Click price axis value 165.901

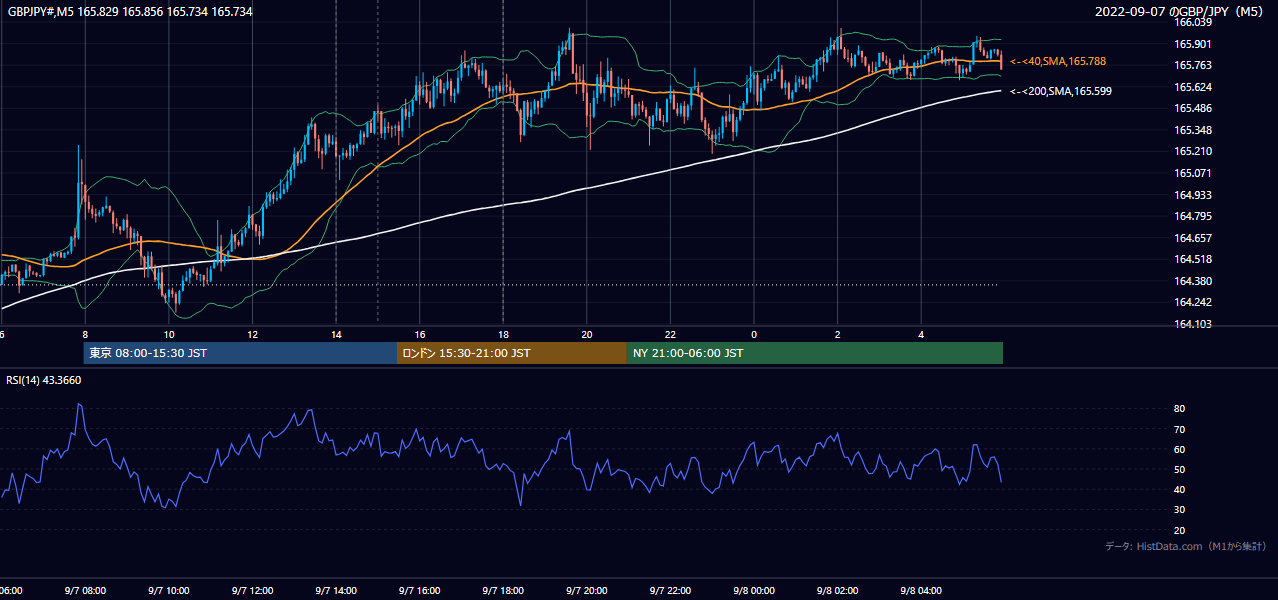pos(1193,44)
